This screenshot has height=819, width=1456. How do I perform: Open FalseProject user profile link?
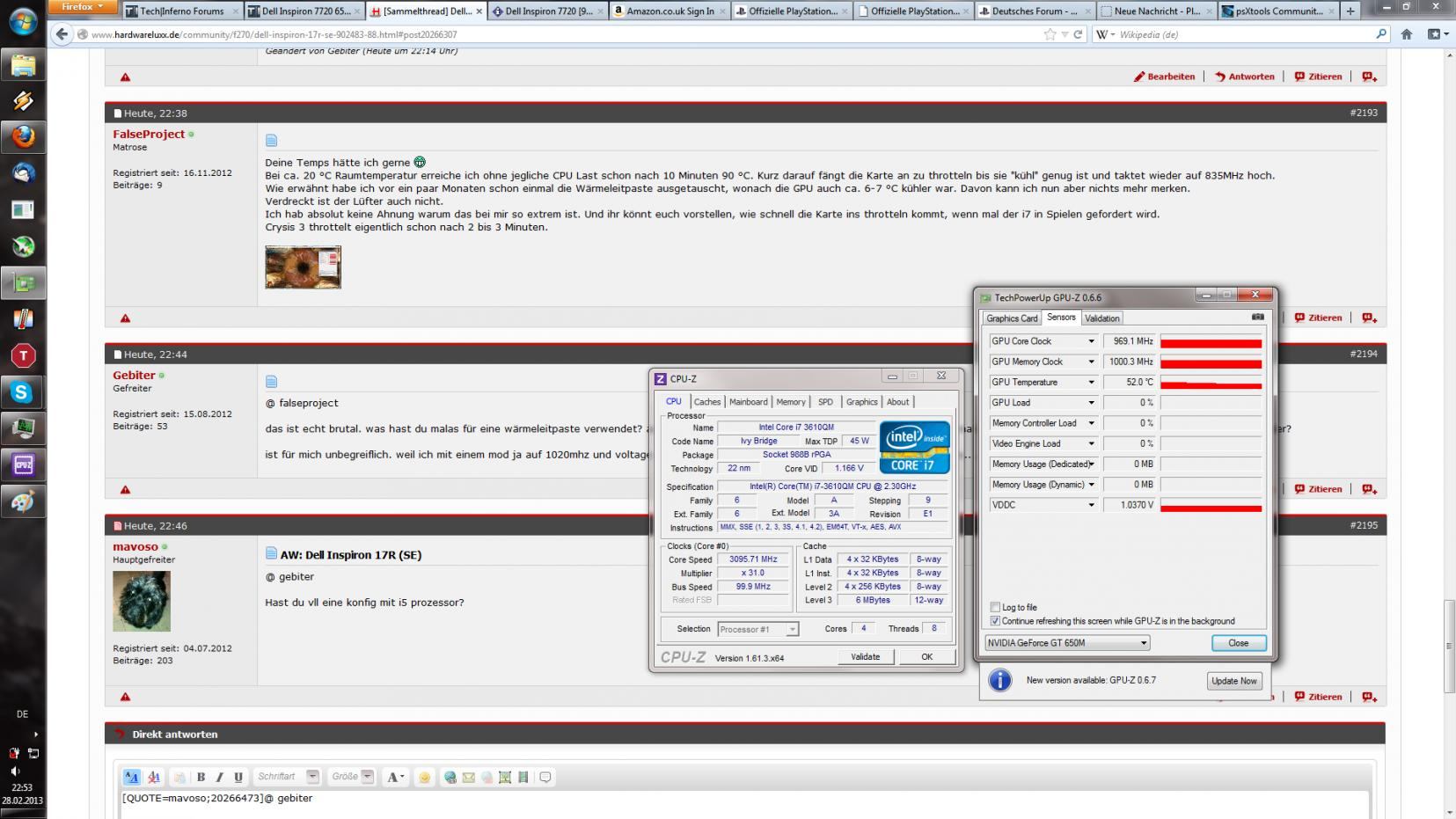click(x=149, y=134)
